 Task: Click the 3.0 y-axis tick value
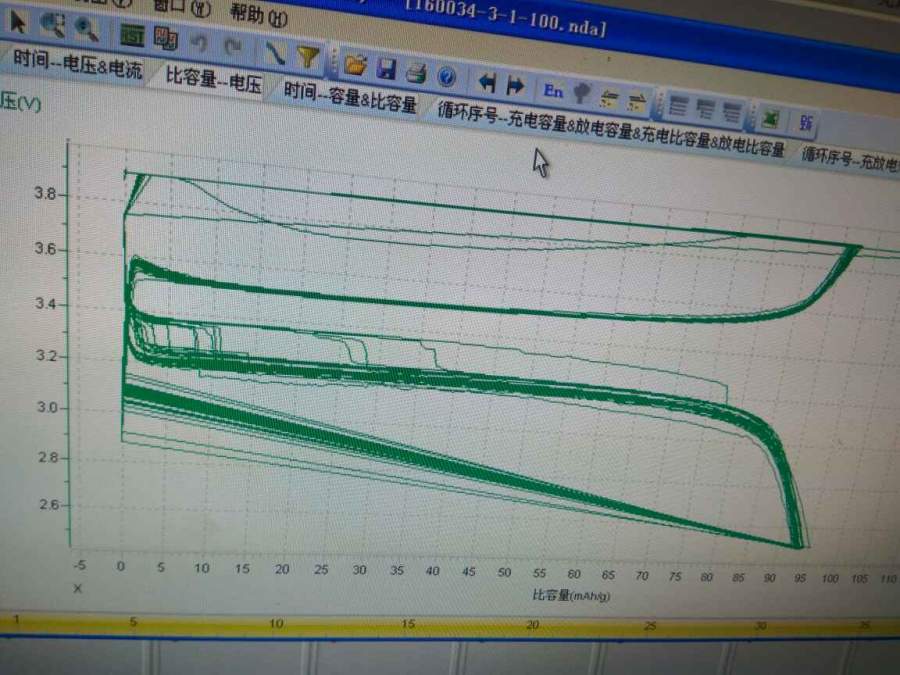pos(47,407)
